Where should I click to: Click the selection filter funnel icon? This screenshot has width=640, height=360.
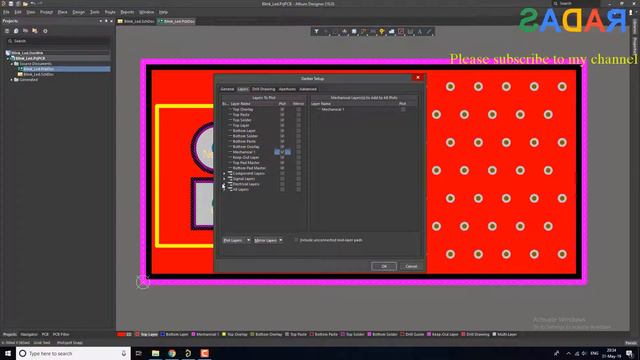(x=316, y=31)
